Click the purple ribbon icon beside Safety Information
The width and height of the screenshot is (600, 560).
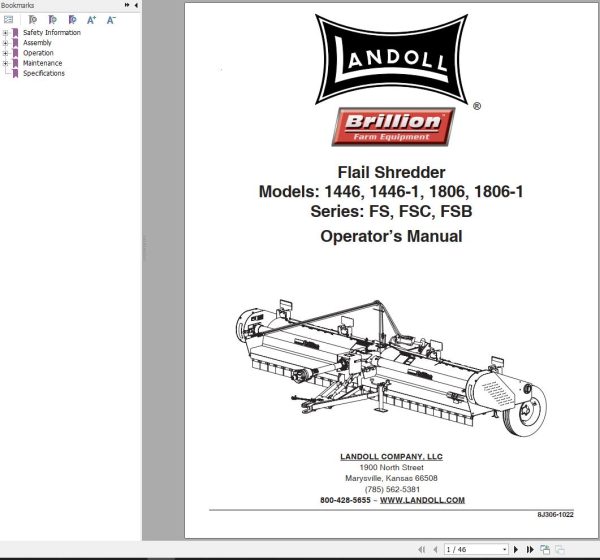point(15,33)
